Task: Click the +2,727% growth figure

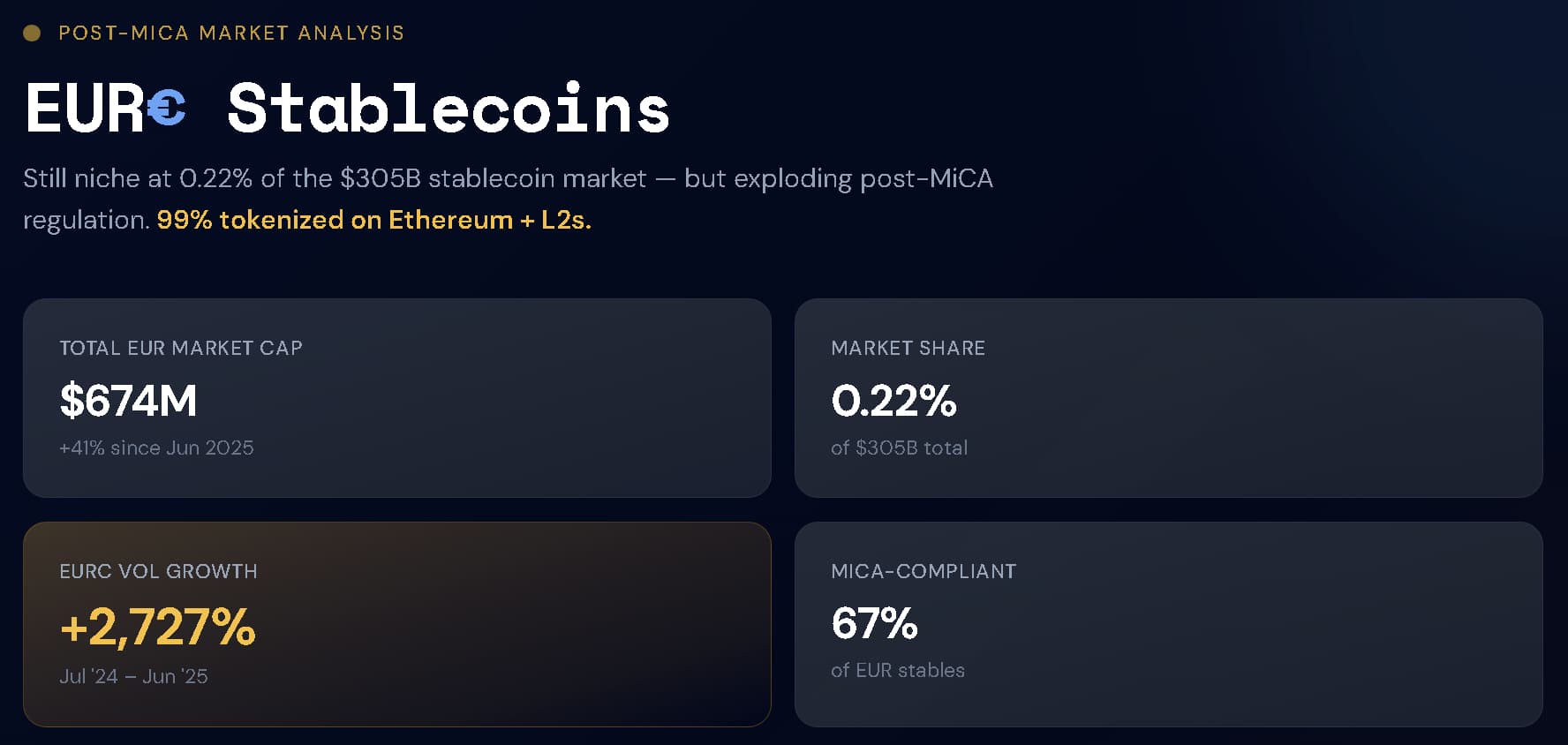Action: [157, 627]
